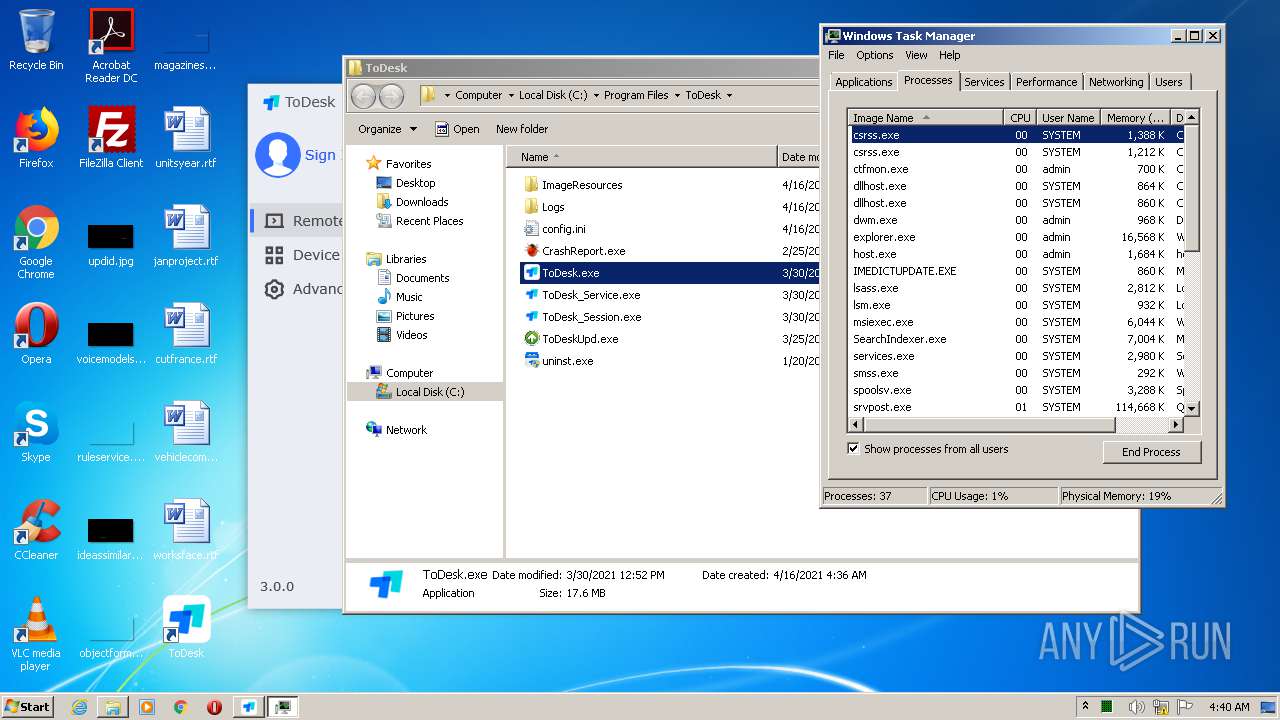Open Help menu in Task Manager

click(x=949, y=55)
